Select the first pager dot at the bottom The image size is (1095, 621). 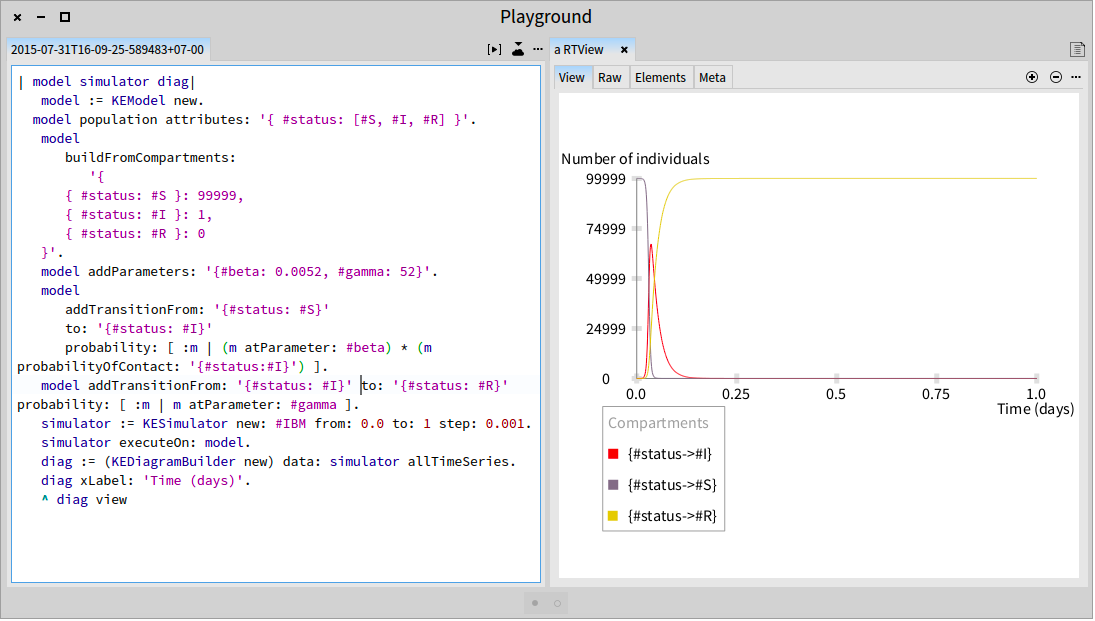[x=535, y=604]
